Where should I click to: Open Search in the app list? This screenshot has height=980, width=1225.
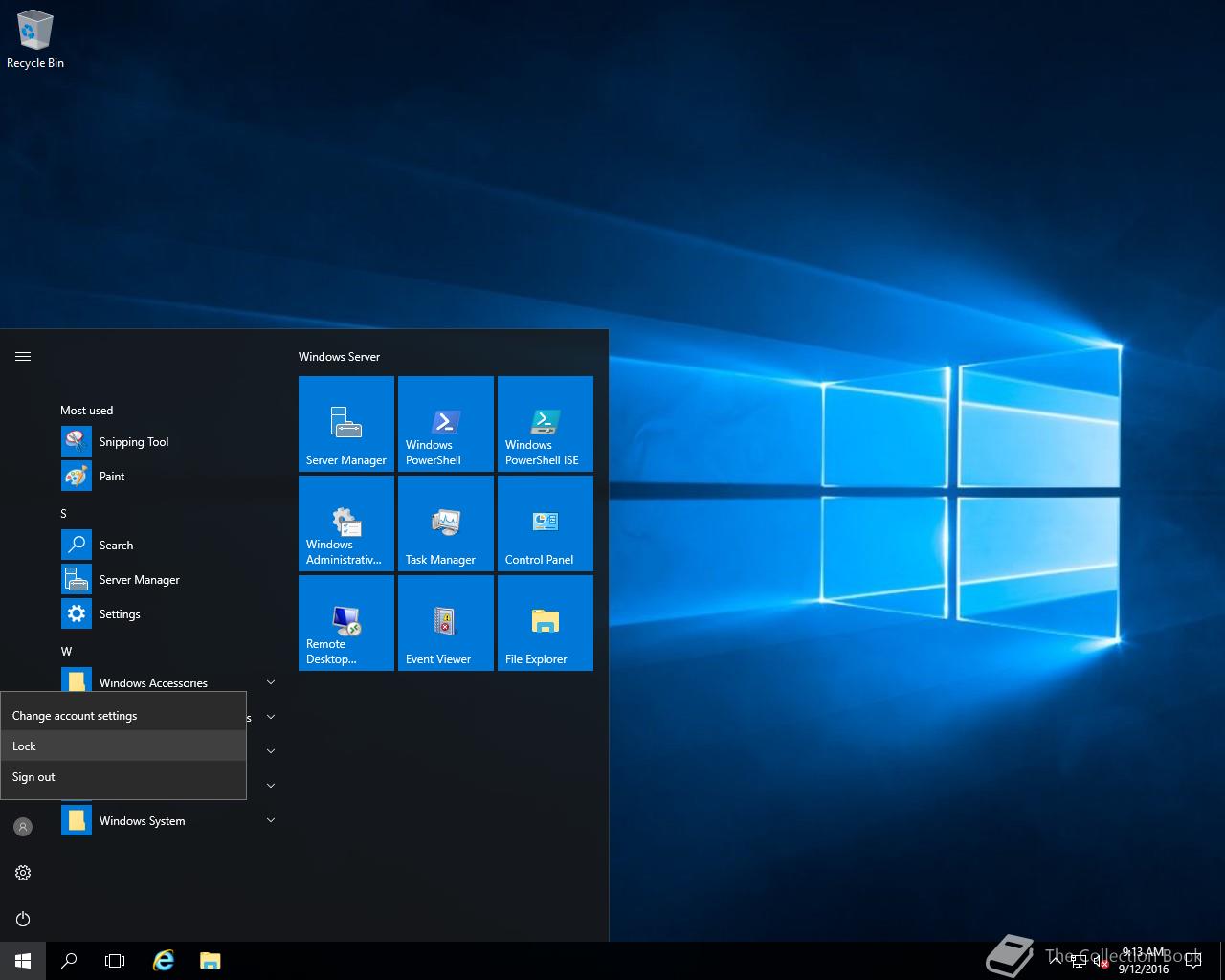(x=168, y=545)
